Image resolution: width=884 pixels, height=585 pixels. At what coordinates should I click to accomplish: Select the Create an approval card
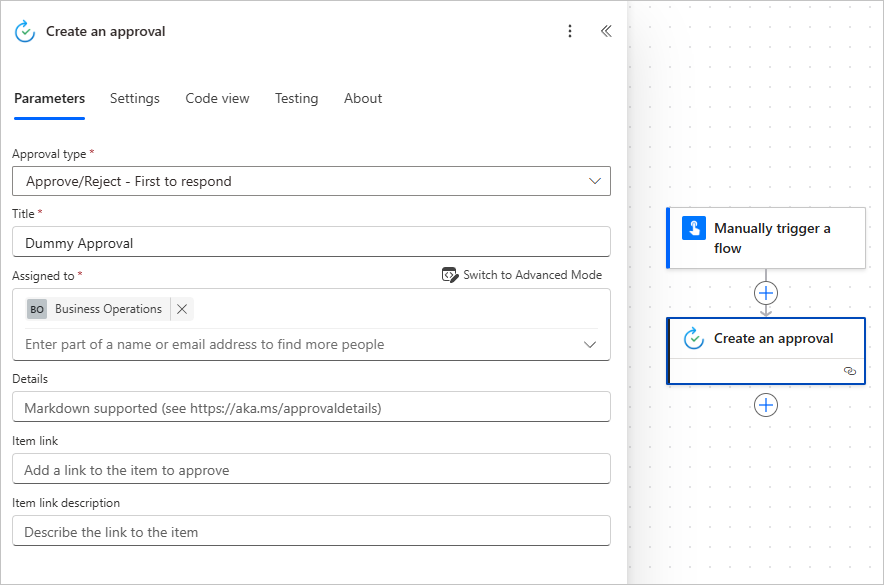766,351
